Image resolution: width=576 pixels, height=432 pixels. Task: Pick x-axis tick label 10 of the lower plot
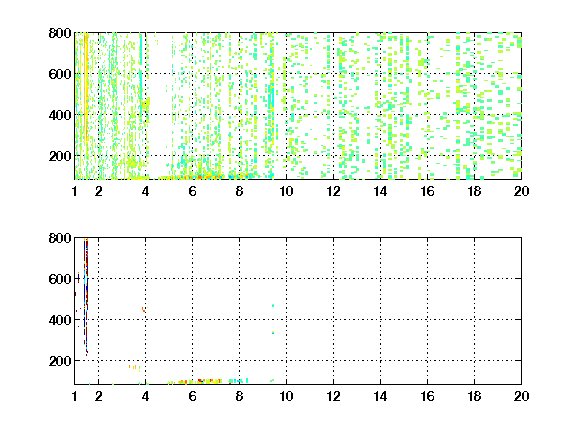click(x=286, y=396)
